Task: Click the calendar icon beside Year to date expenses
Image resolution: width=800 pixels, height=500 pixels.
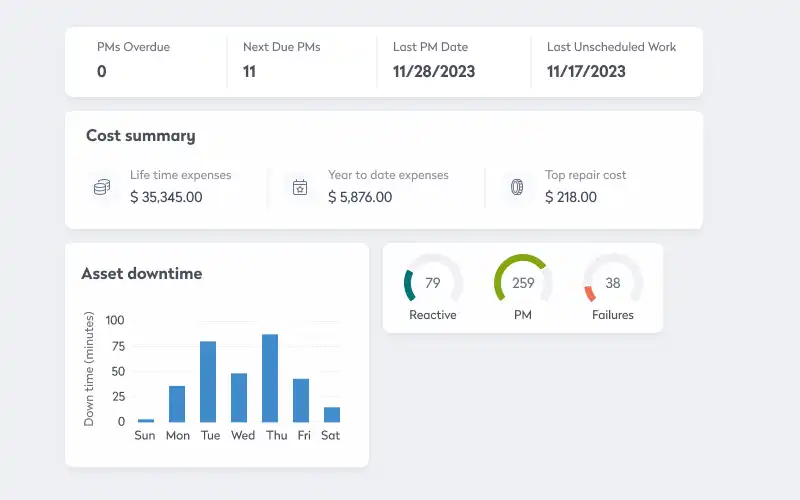Action: pos(299,187)
